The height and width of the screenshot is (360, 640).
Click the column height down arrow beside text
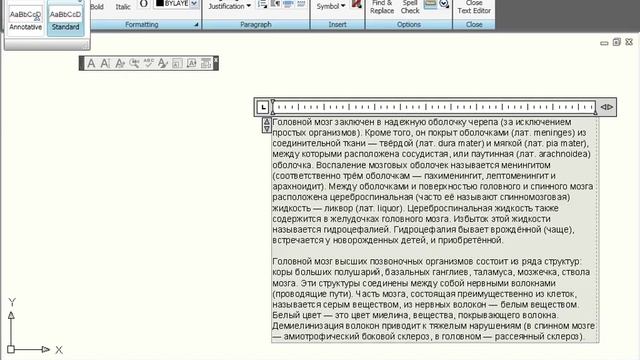coord(267,129)
